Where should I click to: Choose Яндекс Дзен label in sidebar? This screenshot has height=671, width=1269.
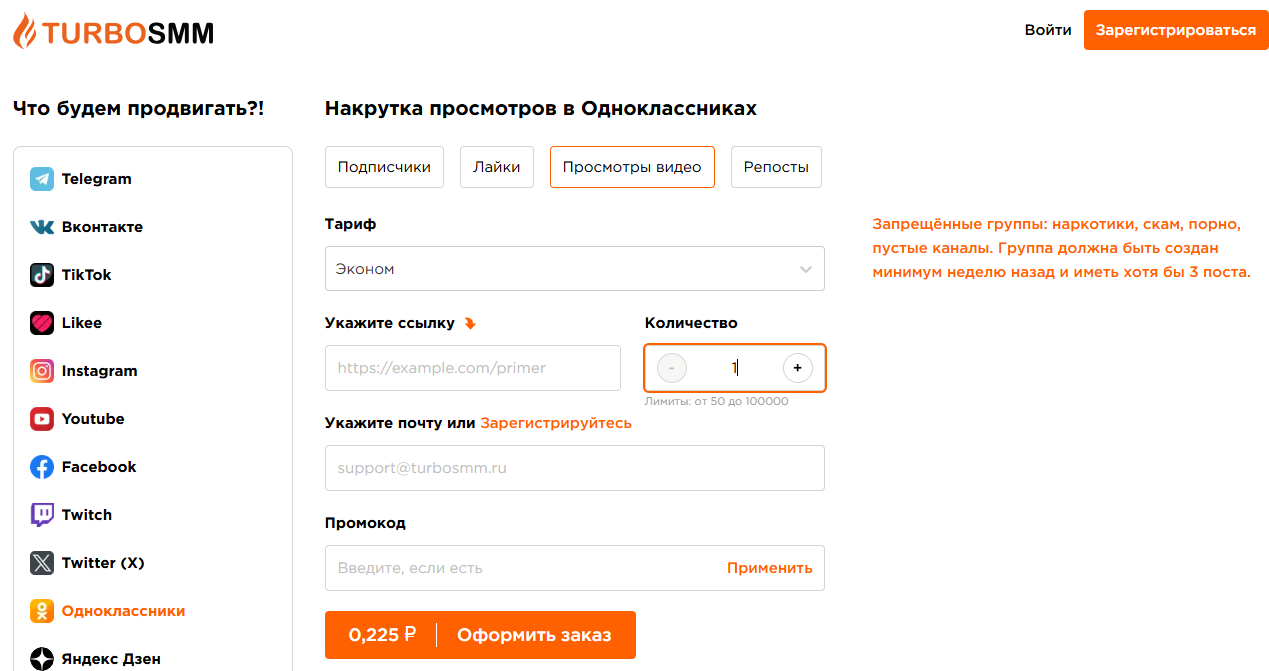pyautogui.click(x=111, y=659)
